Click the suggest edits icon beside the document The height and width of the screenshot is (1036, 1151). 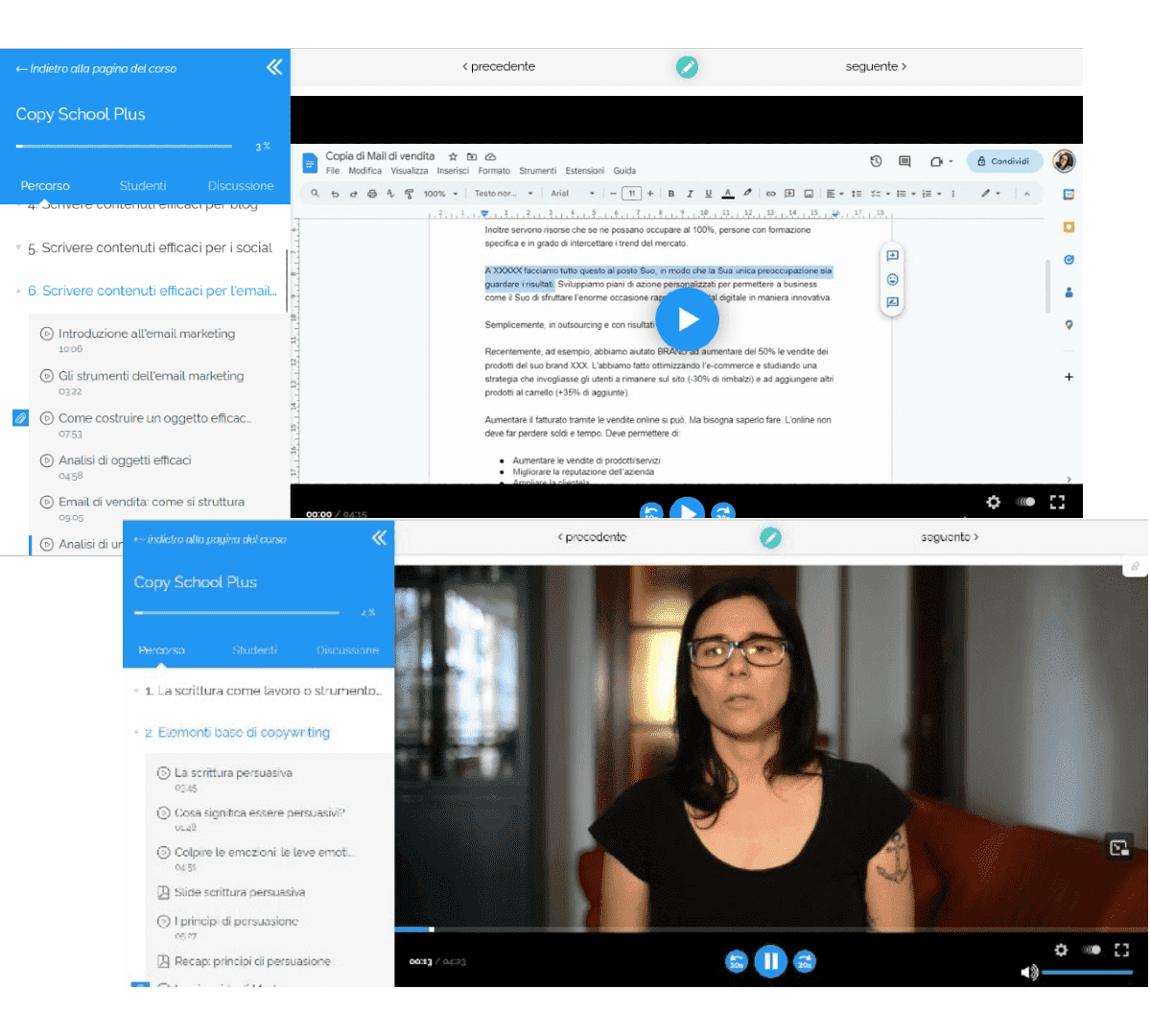click(892, 302)
